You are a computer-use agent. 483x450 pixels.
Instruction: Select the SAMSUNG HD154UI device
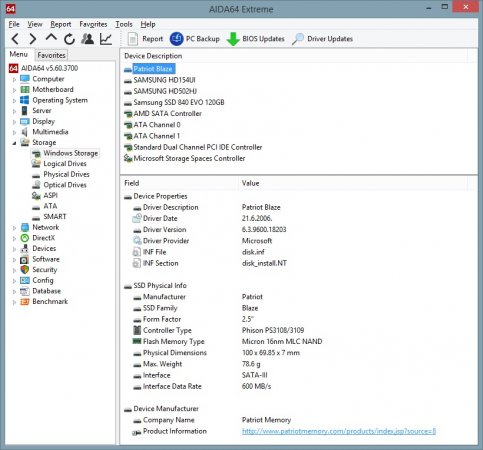pos(160,80)
